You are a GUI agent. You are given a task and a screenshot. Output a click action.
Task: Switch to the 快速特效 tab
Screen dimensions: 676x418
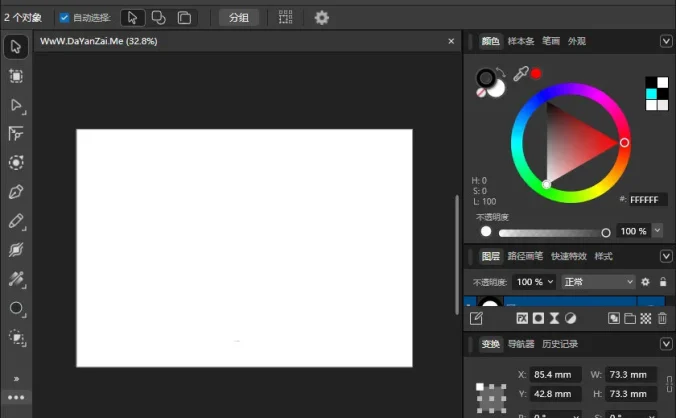click(569, 256)
